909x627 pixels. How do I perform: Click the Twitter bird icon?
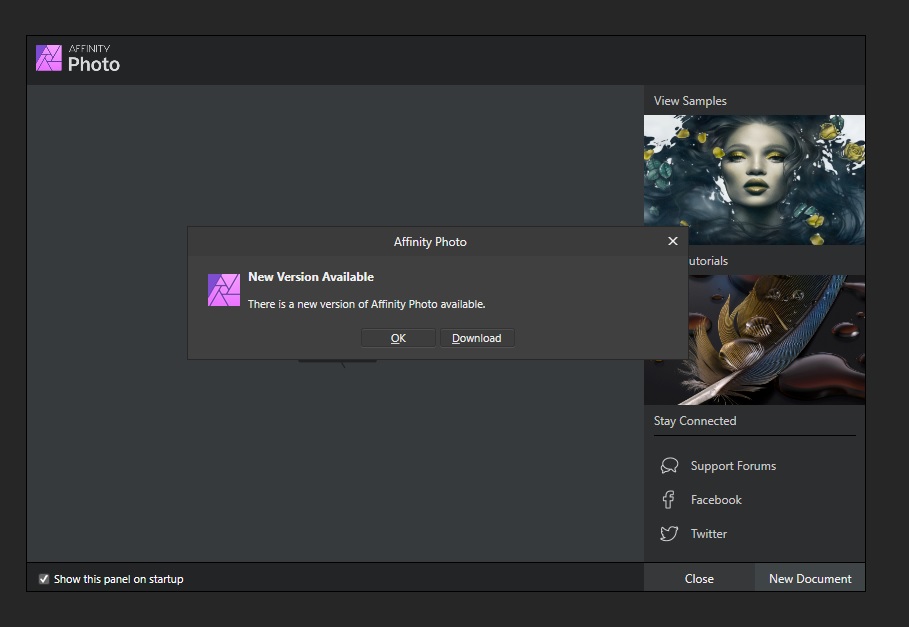669,534
